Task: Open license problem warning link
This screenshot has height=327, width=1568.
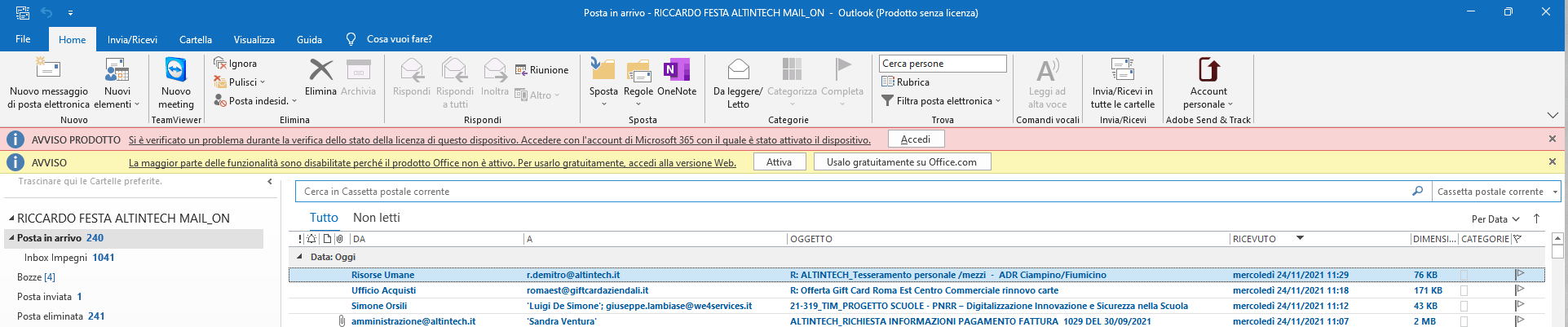Action: pyautogui.click(x=499, y=140)
